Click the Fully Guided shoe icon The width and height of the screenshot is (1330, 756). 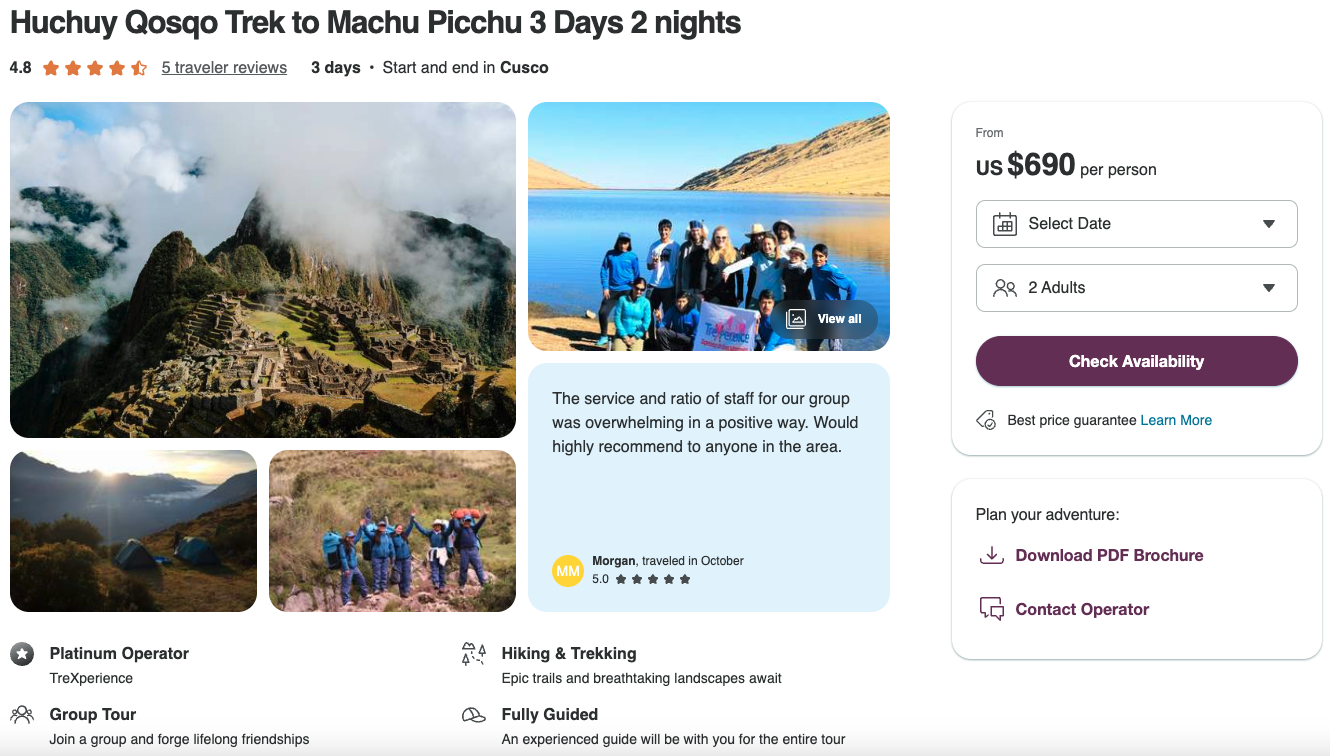click(x=474, y=715)
